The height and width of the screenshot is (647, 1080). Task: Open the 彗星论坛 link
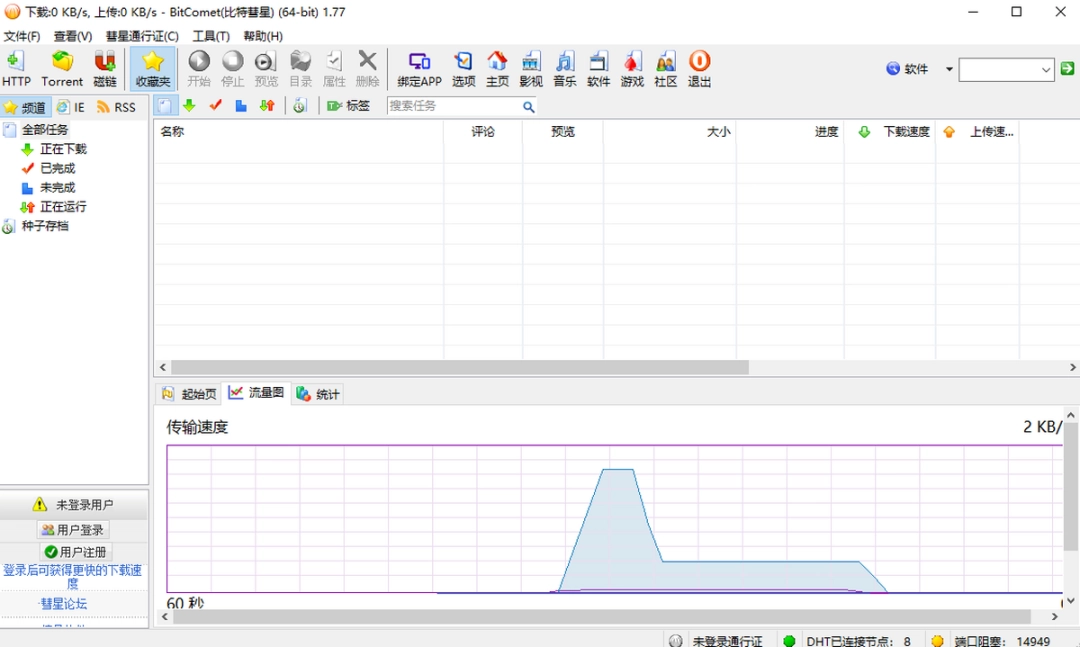pos(63,604)
